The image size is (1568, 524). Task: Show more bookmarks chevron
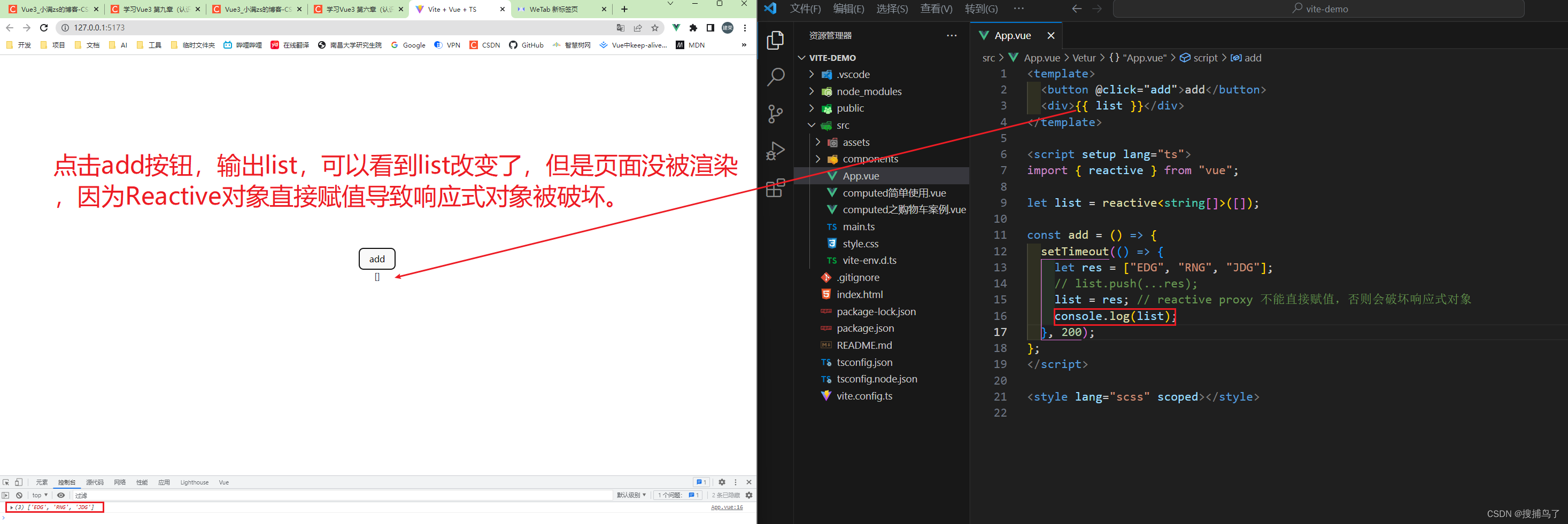pyautogui.click(x=744, y=45)
